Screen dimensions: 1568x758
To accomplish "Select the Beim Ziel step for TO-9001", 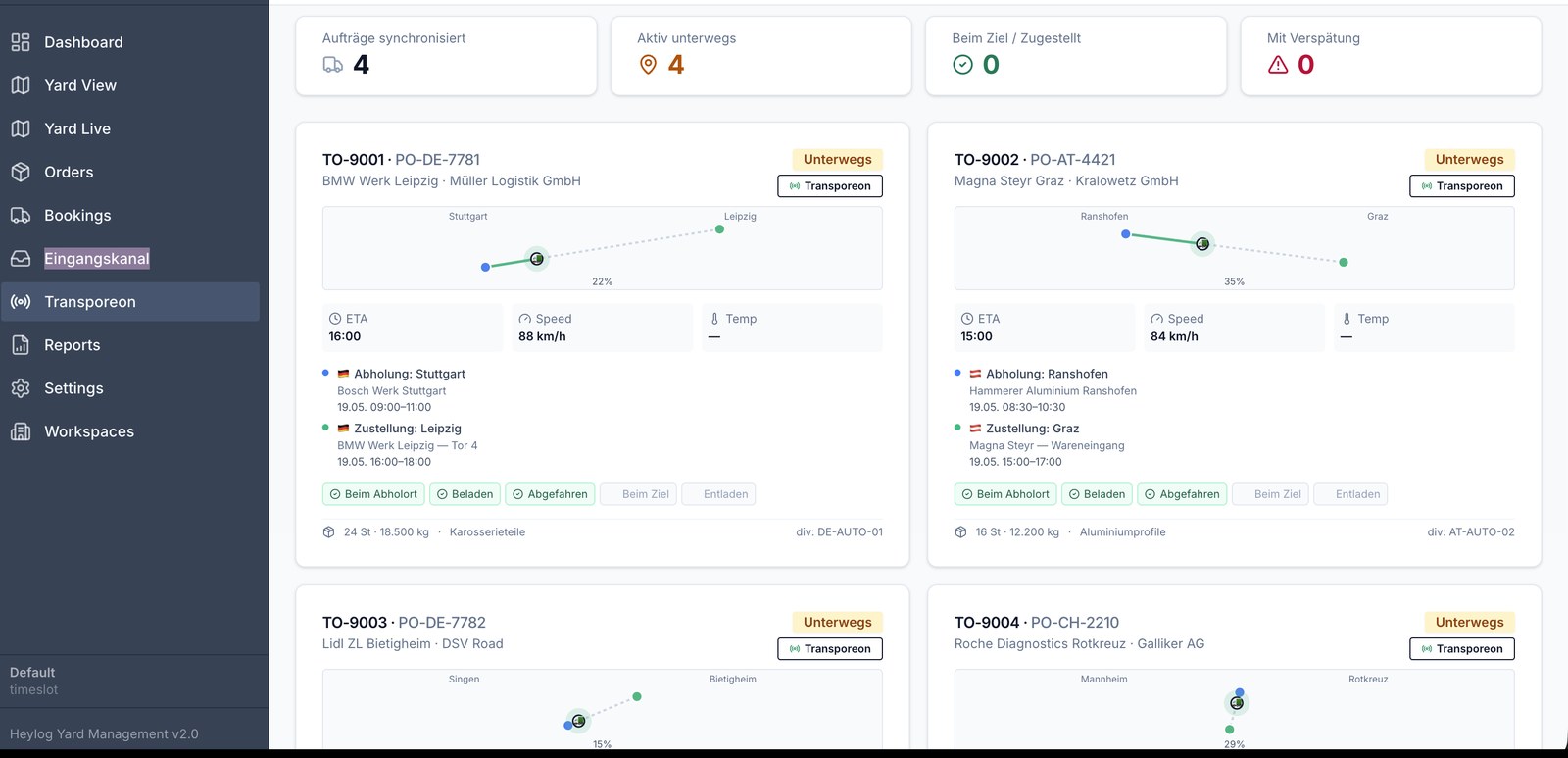I will click(x=638, y=494).
